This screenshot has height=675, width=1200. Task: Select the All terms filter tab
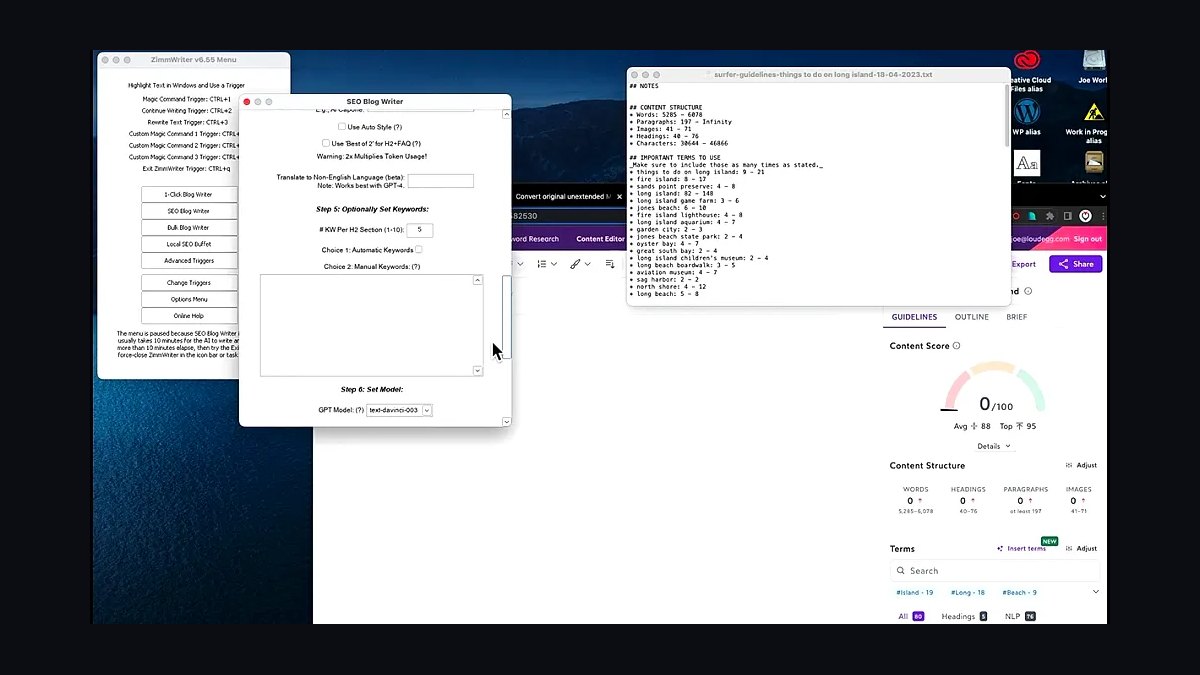tap(911, 616)
